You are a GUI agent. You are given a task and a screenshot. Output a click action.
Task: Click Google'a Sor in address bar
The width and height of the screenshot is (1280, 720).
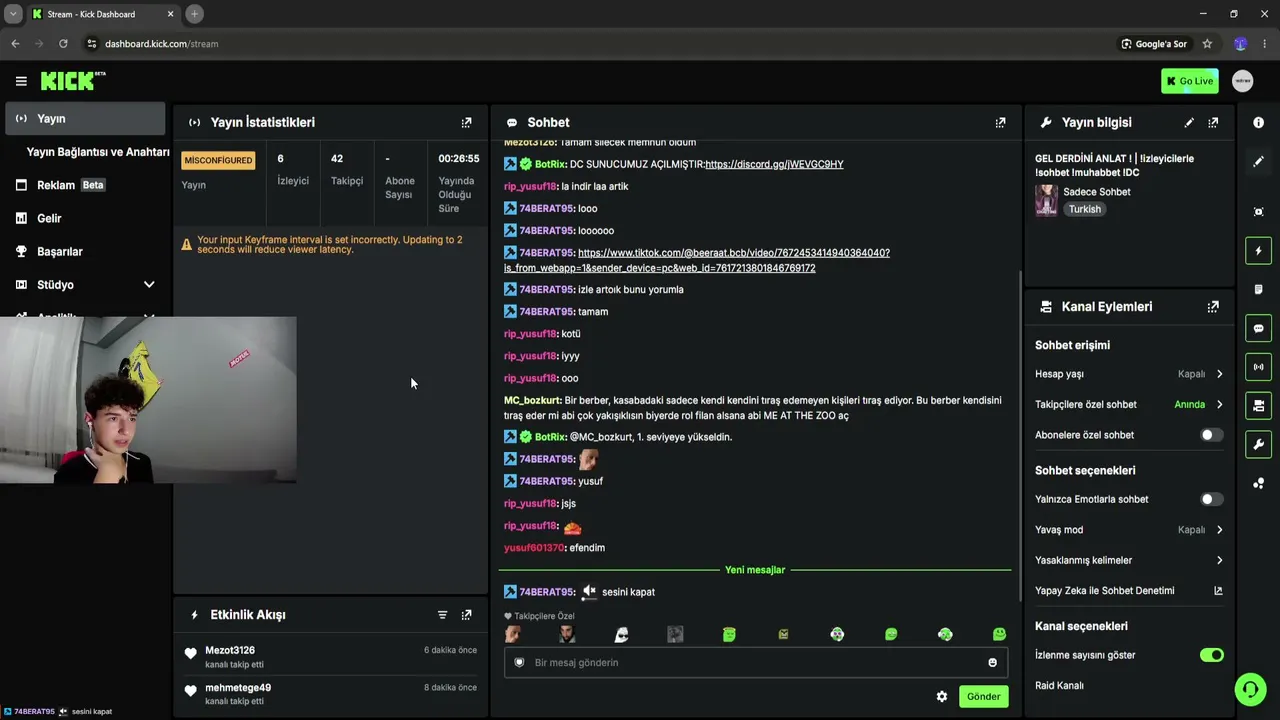pos(1154,44)
